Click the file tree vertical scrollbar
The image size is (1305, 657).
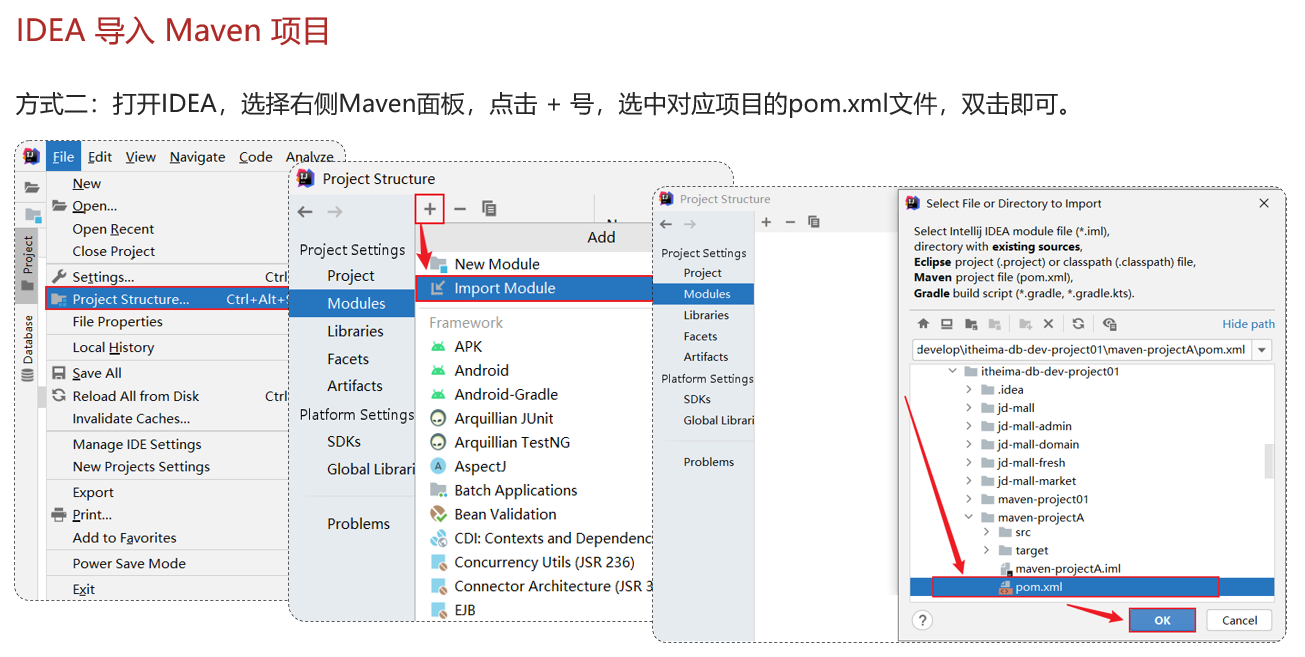tap(1269, 461)
